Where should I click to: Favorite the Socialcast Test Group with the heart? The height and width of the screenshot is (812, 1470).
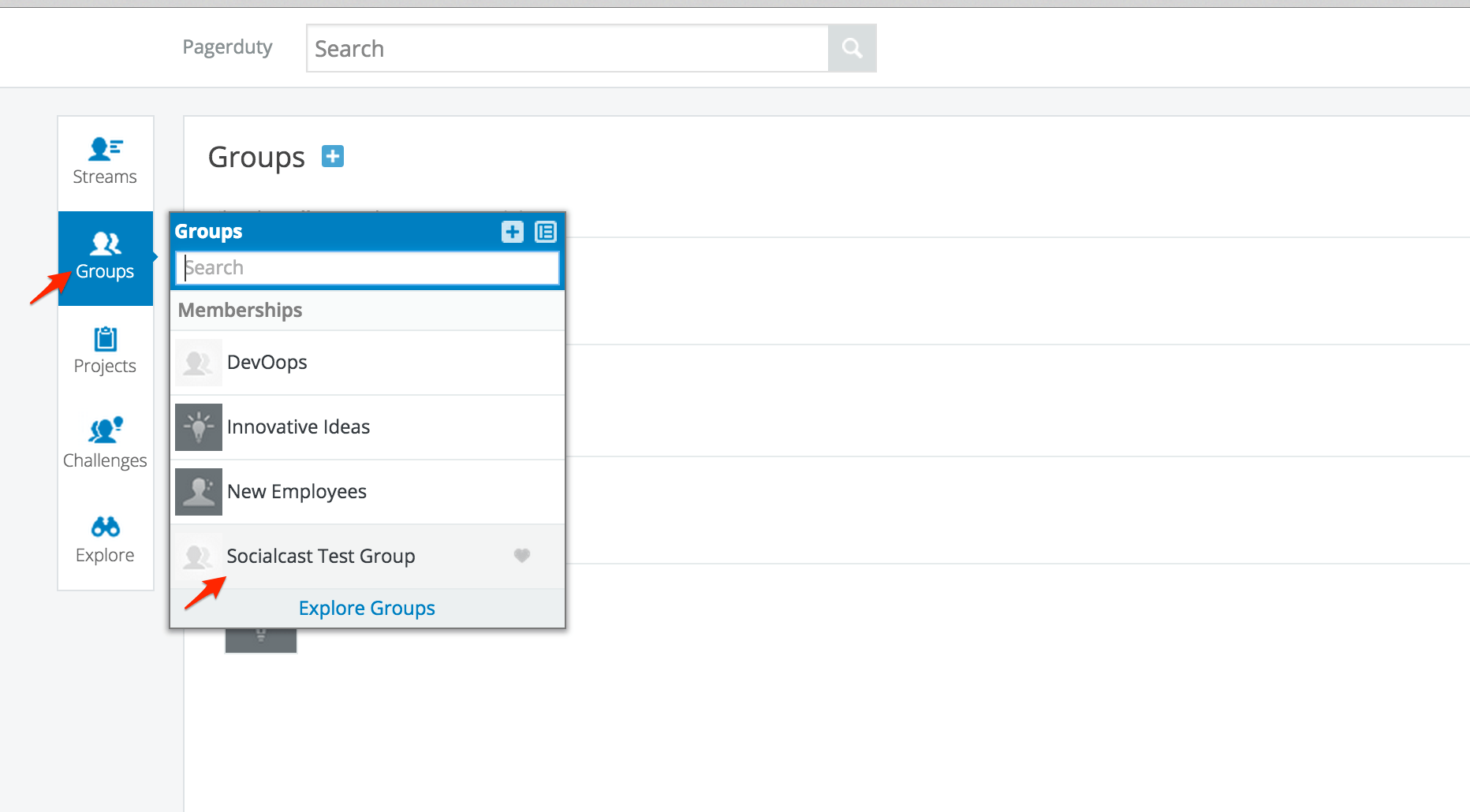click(522, 556)
